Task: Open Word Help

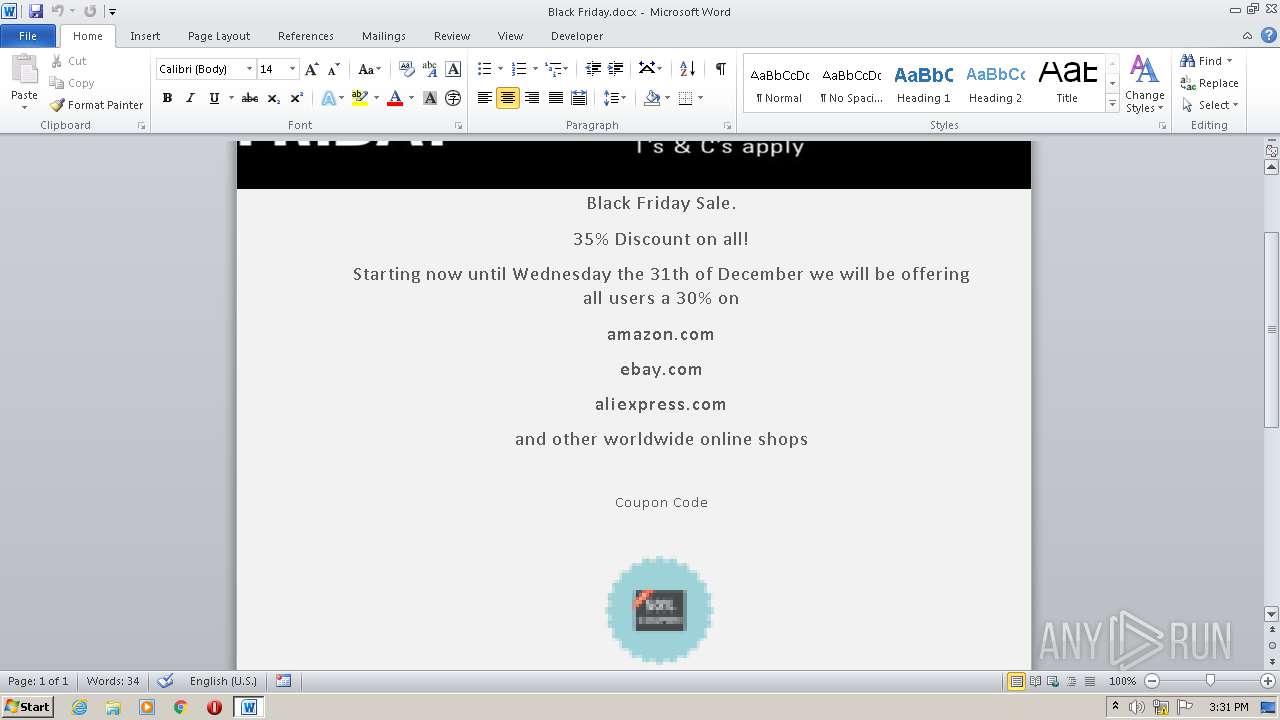Action: tap(1269, 35)
